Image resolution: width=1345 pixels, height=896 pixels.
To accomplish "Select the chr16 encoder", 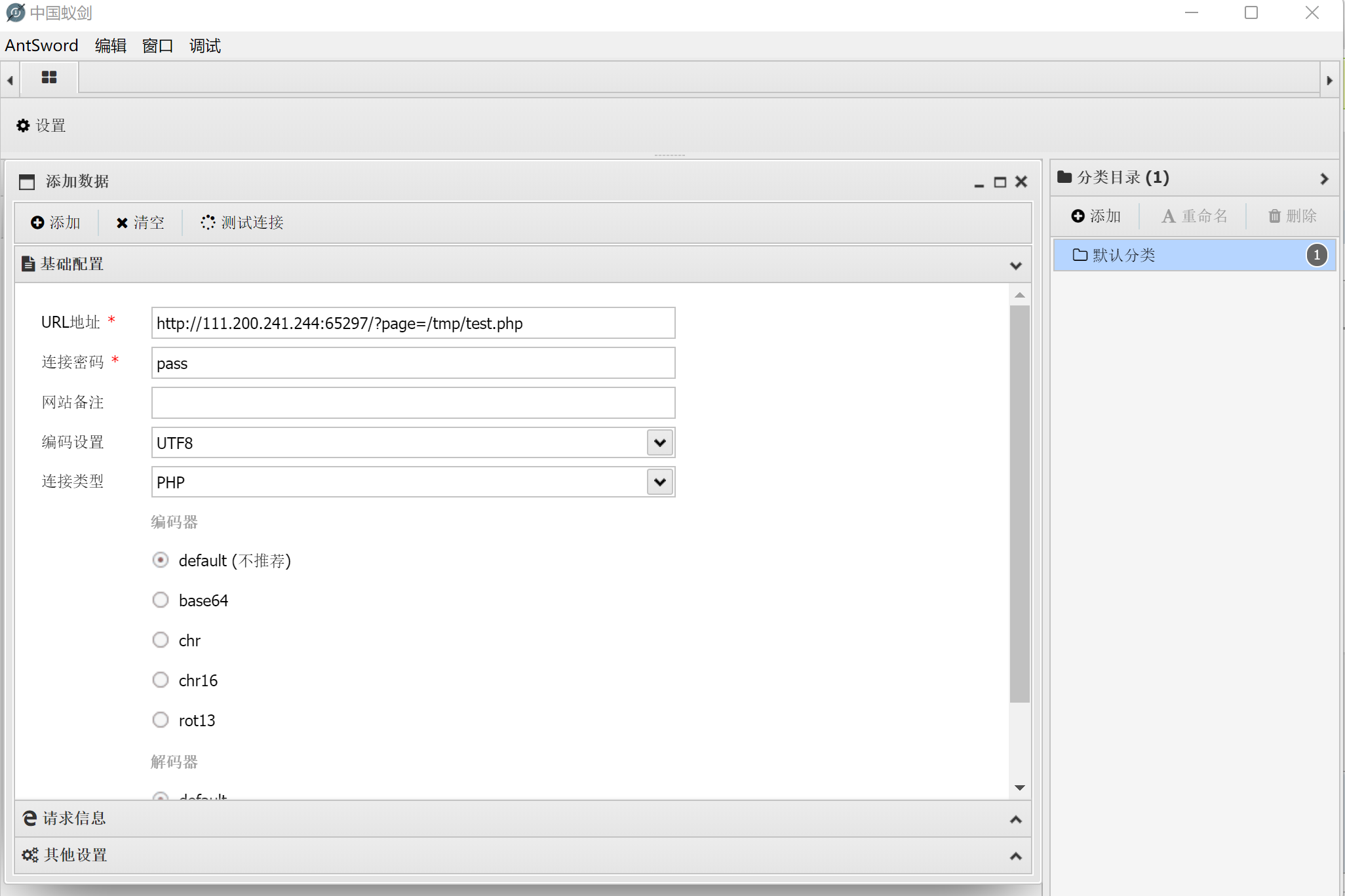I will click(x=161, y=680).
